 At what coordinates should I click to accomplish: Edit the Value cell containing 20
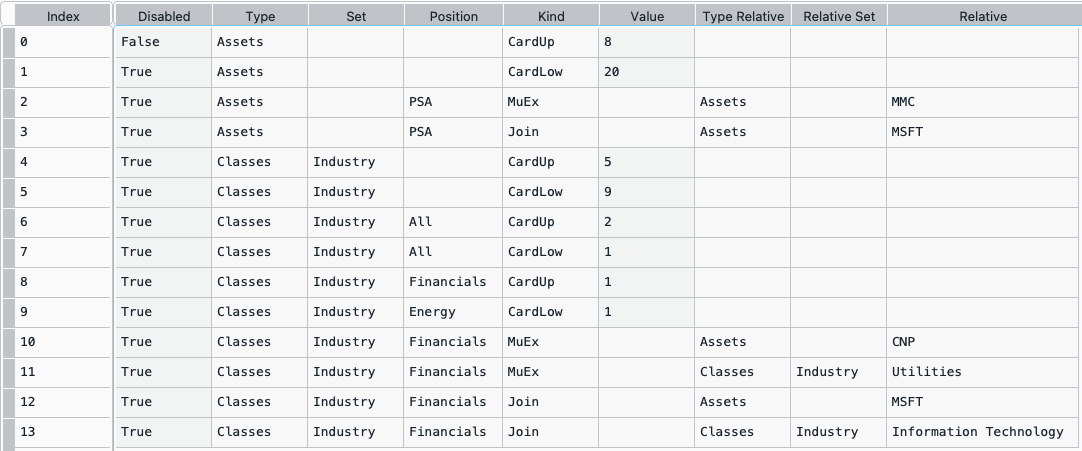pyautogui.click(x=647, y=72)
